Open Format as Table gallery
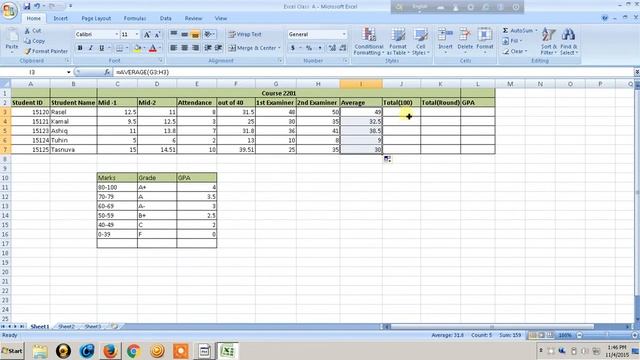 [x=398, y=41]
